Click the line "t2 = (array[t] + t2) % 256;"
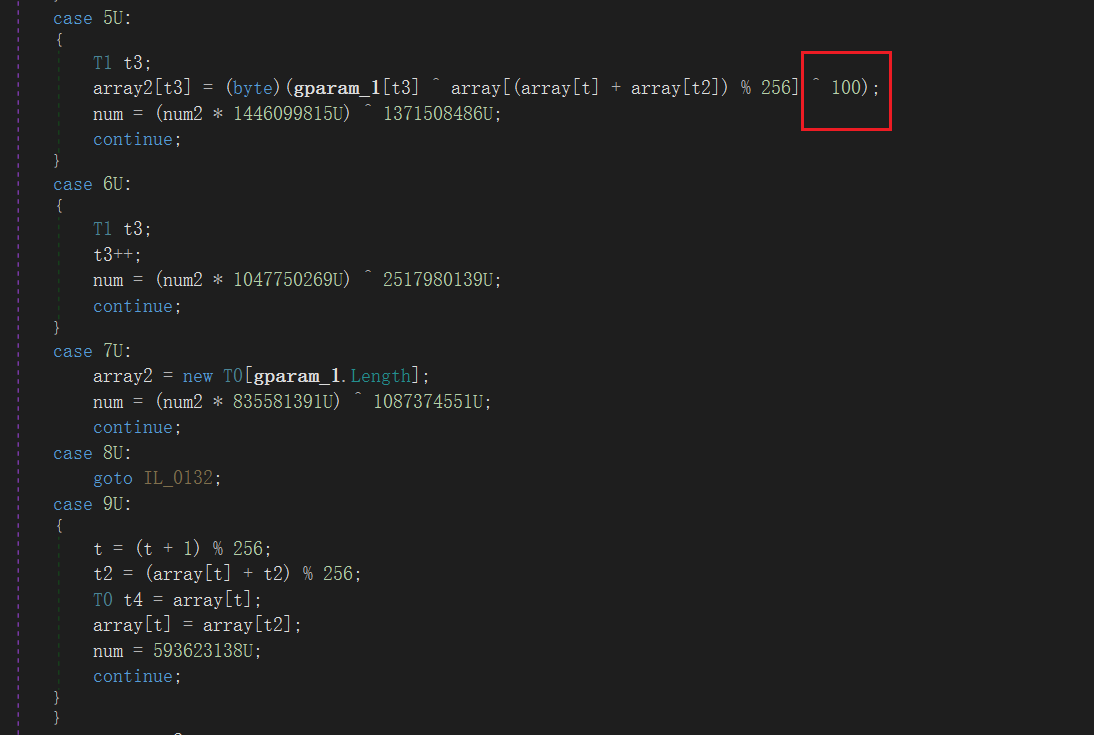 coord(227,574)
